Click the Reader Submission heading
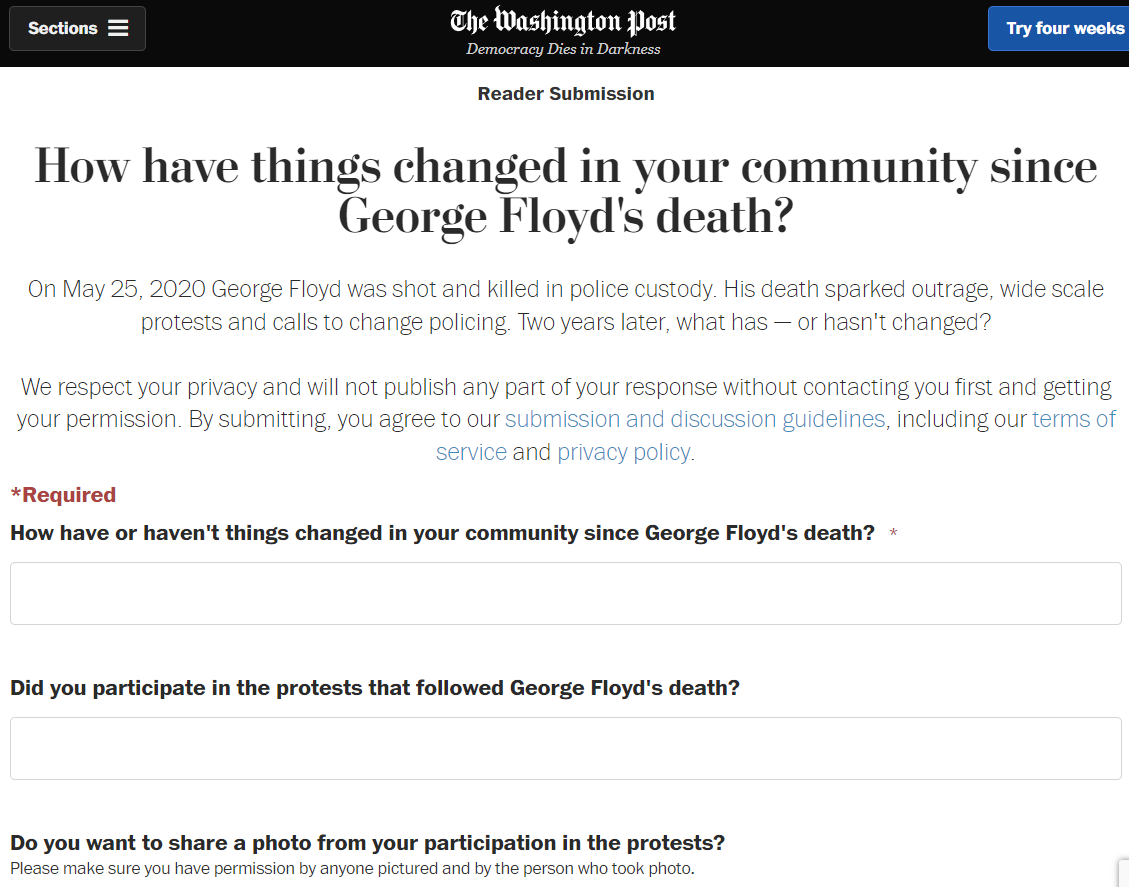Viewport: 1129px width, 887px height. click(566, 94)
